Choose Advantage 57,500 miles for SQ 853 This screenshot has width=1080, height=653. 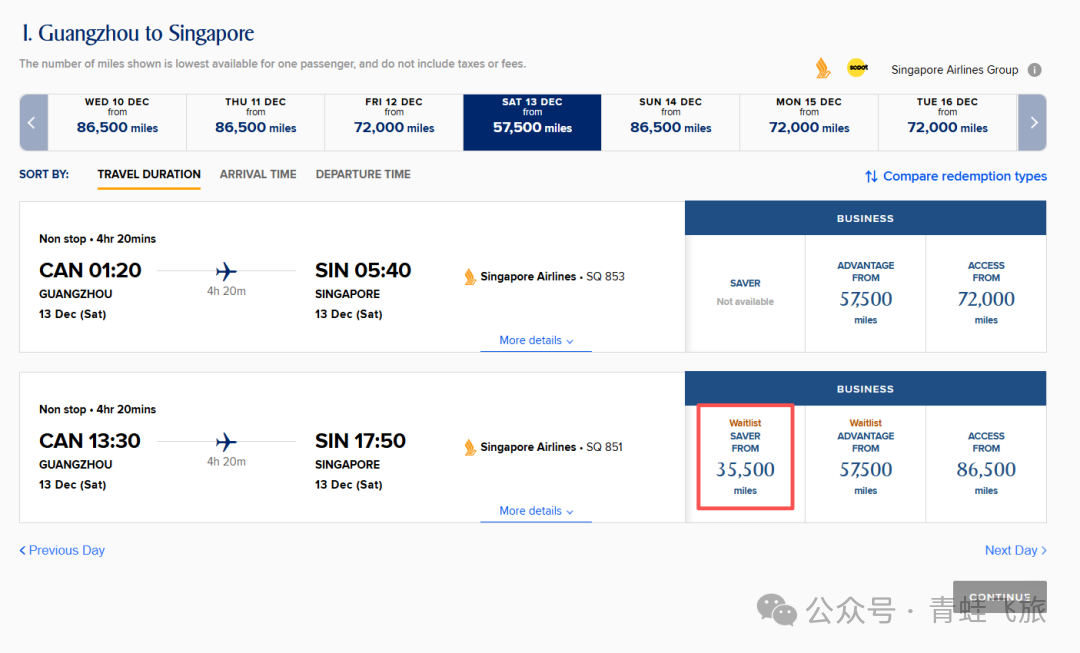pyautogui.click(x=865, y=292)
